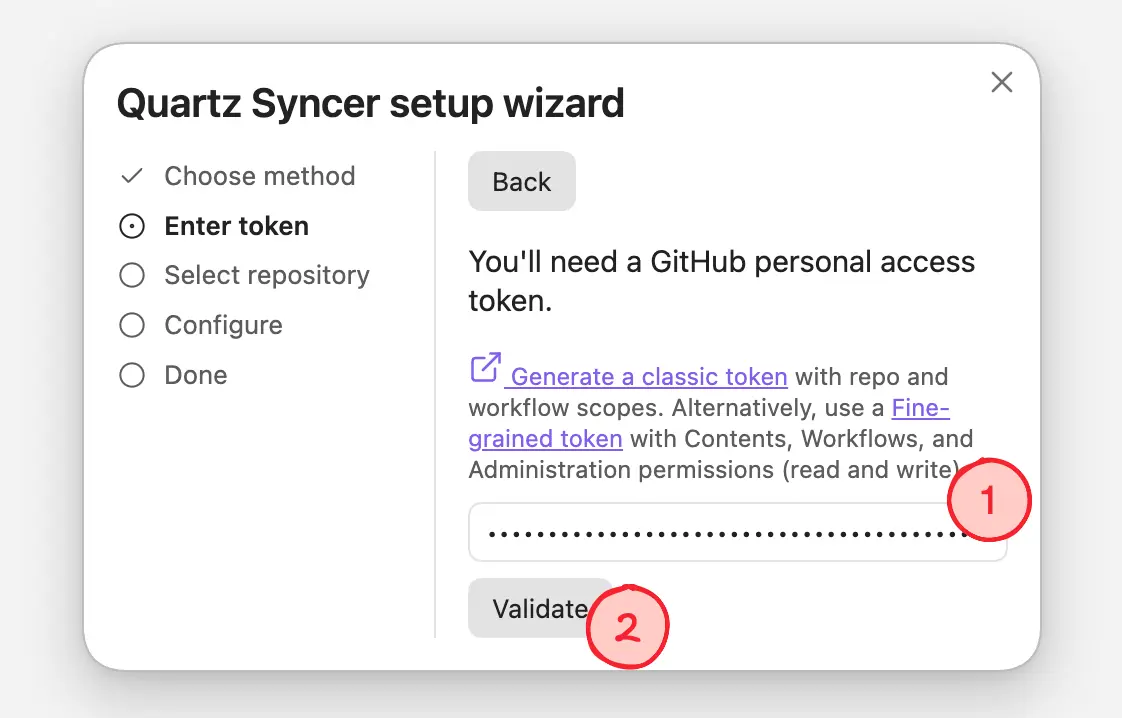1122x718 pixels.
Task: Jump to the Configure step label
Action: pyautogui.click(x=223, y=326)
